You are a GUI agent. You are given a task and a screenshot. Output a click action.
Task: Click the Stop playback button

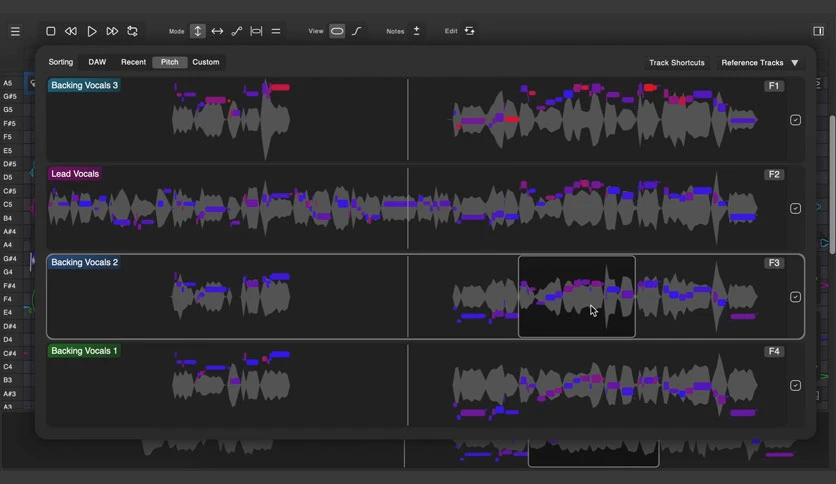click(x=51, y=31)
